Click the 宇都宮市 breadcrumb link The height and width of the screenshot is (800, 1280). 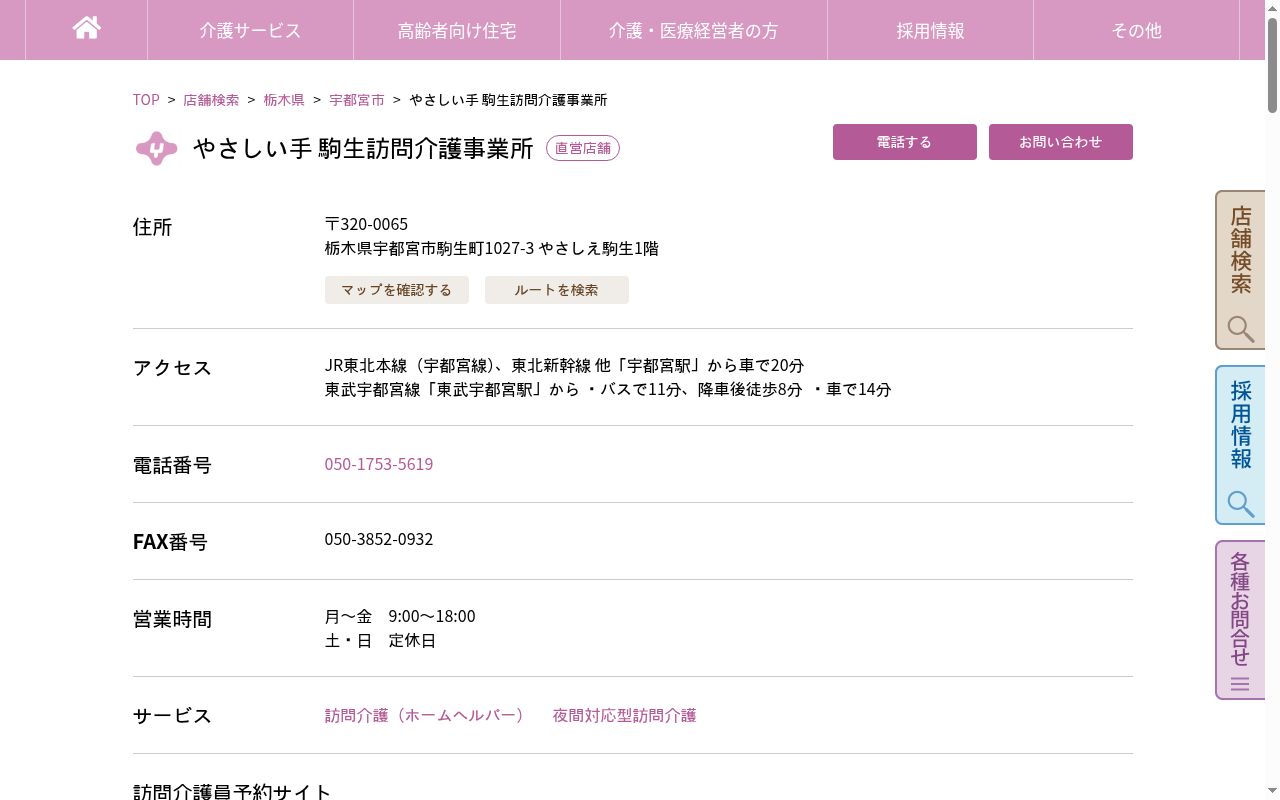[x=357, y=100]
